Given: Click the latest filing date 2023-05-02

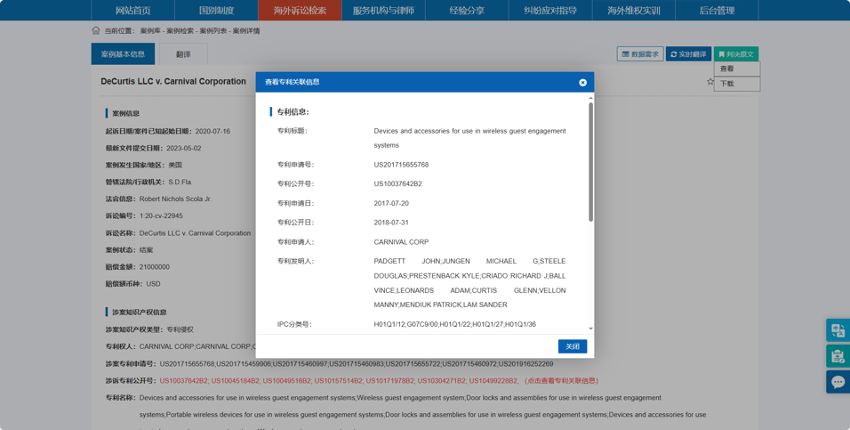Looking at the screenshot, I should tap(183, 148).
